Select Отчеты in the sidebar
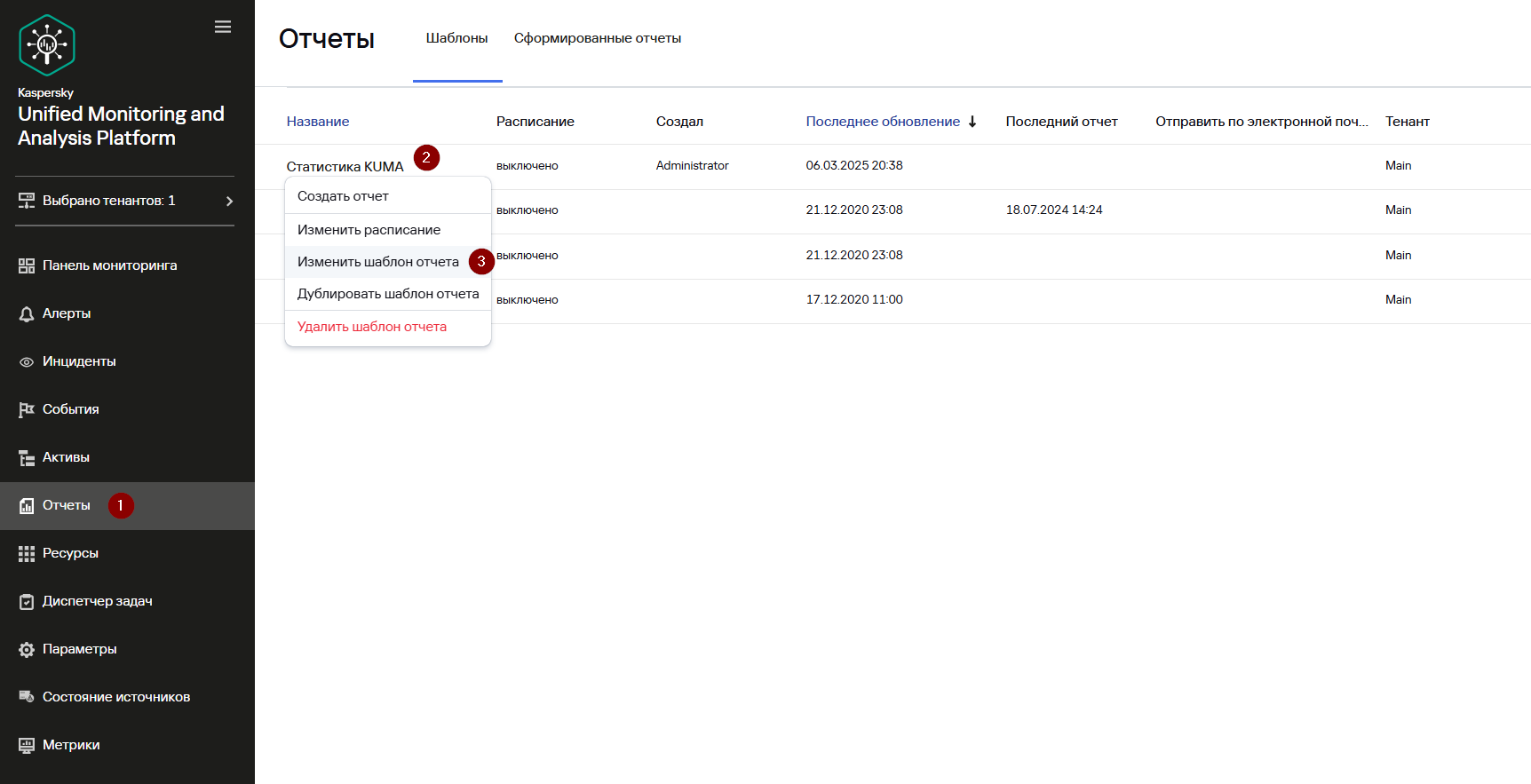1531x784 pixels. pos(67,505)
